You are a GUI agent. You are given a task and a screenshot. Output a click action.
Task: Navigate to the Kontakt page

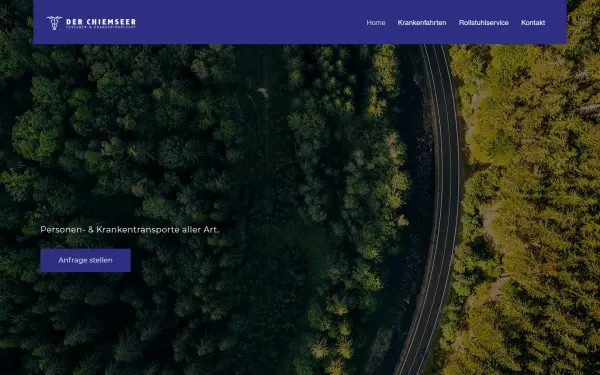(x=533, y=23)
